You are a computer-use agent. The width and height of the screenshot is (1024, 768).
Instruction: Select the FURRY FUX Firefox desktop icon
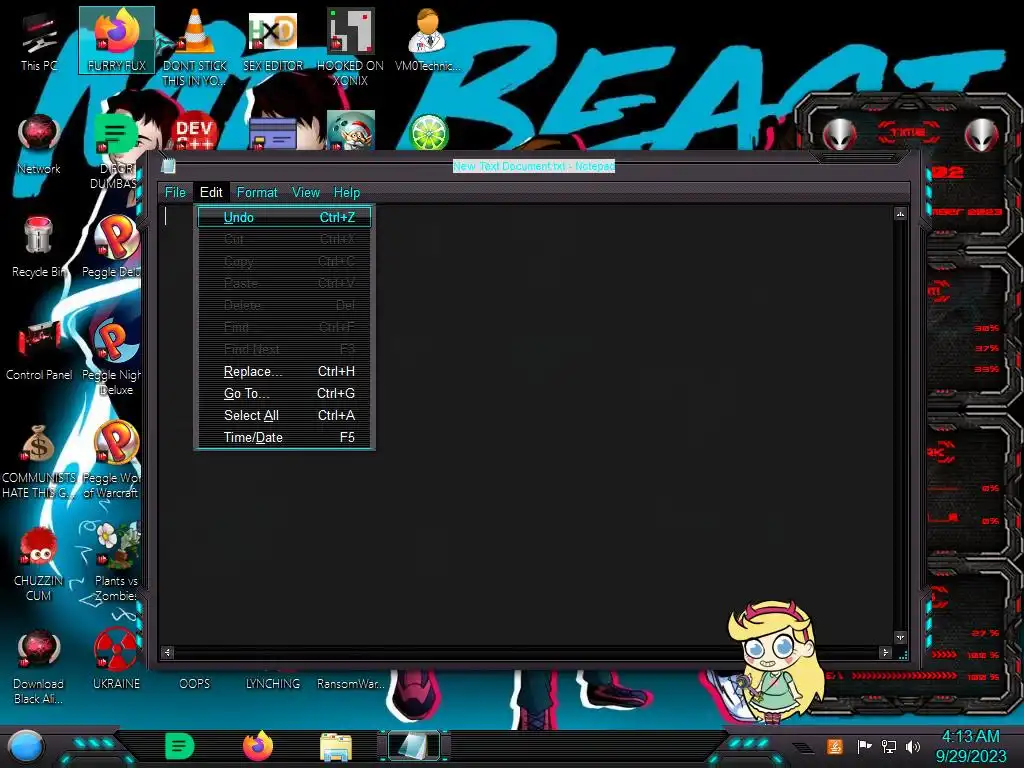tap(117, 40)
